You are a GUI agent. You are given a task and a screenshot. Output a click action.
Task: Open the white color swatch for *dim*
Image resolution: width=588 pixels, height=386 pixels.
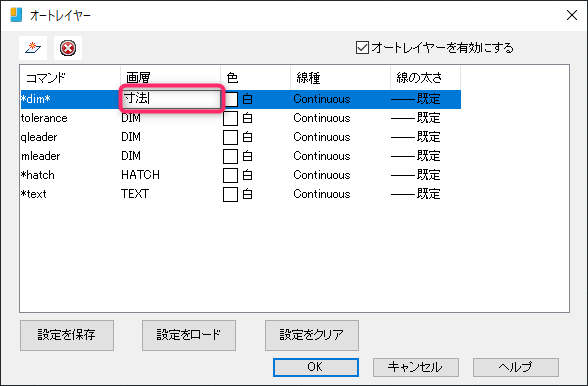231,99
